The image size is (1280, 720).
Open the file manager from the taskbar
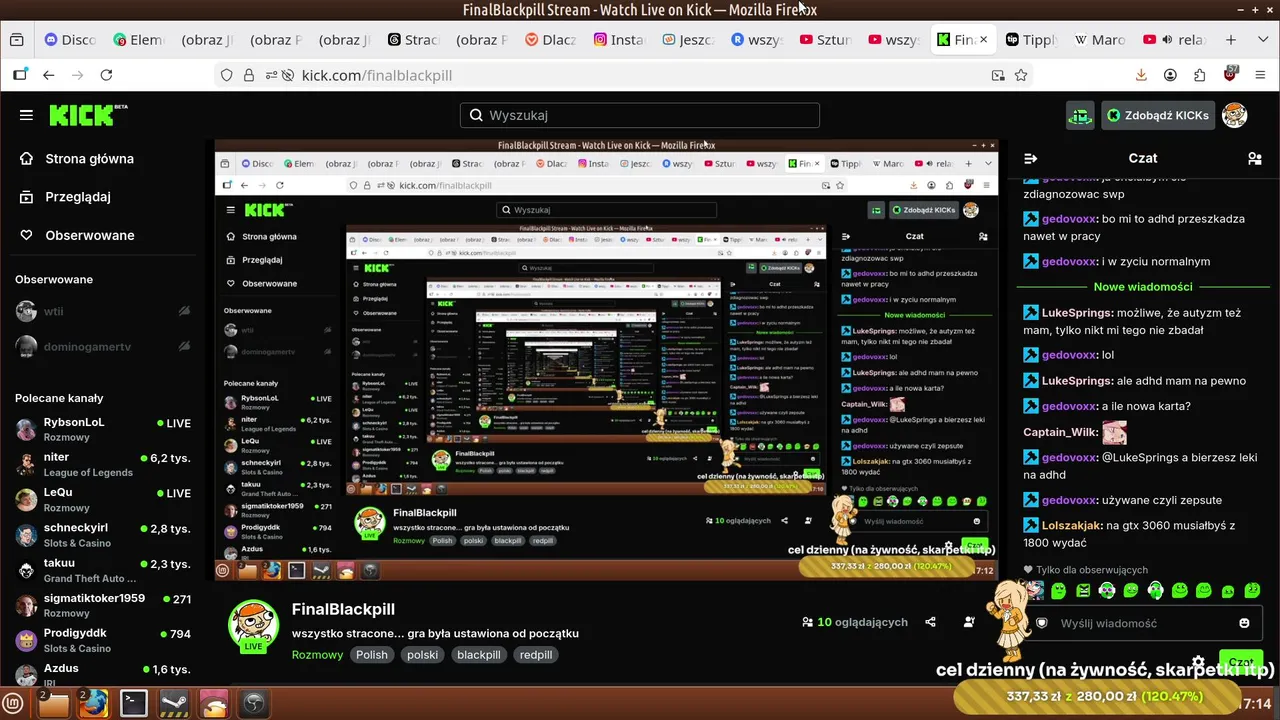(x=53, y=703)
